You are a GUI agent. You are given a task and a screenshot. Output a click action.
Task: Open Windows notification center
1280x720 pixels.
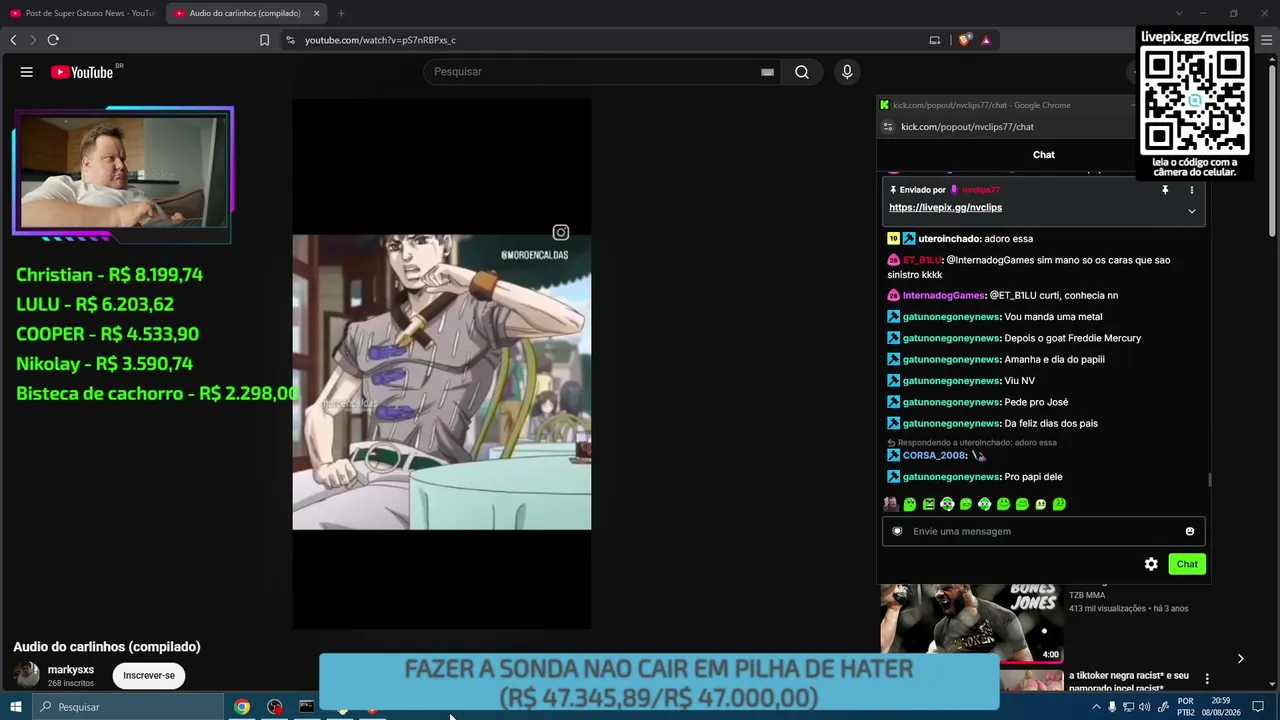tap(1258, 707)
